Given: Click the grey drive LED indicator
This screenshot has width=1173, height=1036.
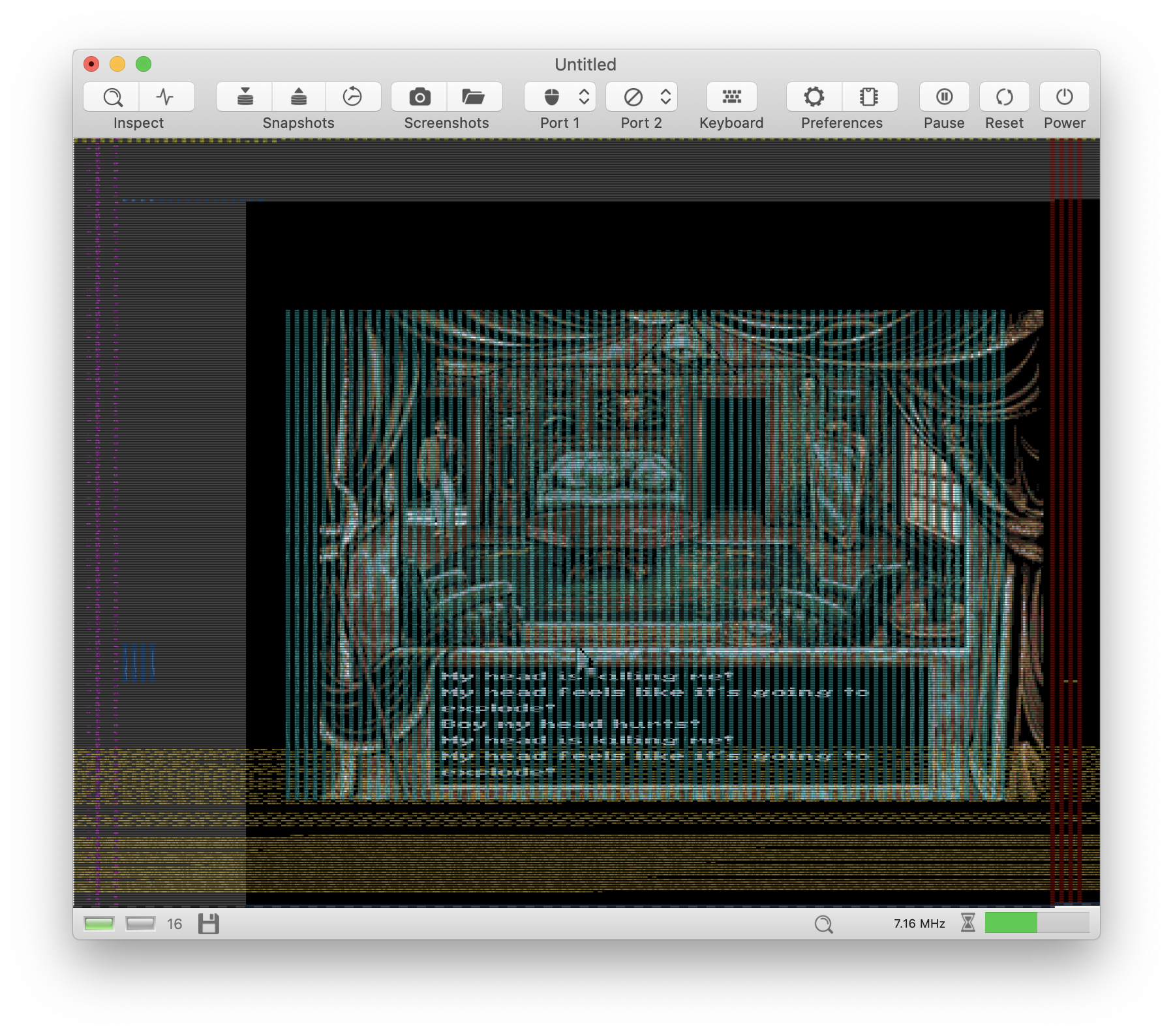Looking at the screenshot, I should point(140,924).
